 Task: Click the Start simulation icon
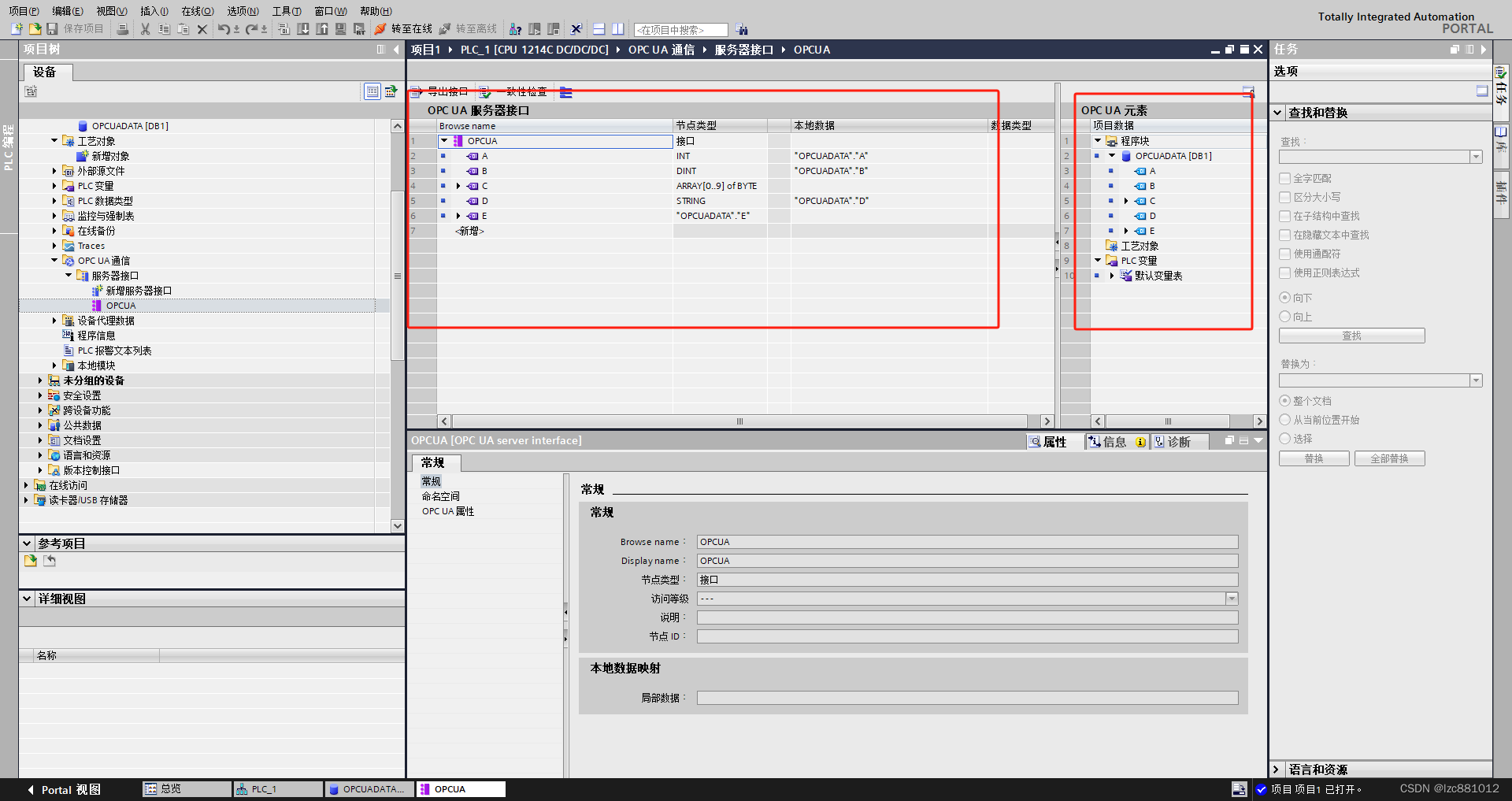(x=341, y=29)
